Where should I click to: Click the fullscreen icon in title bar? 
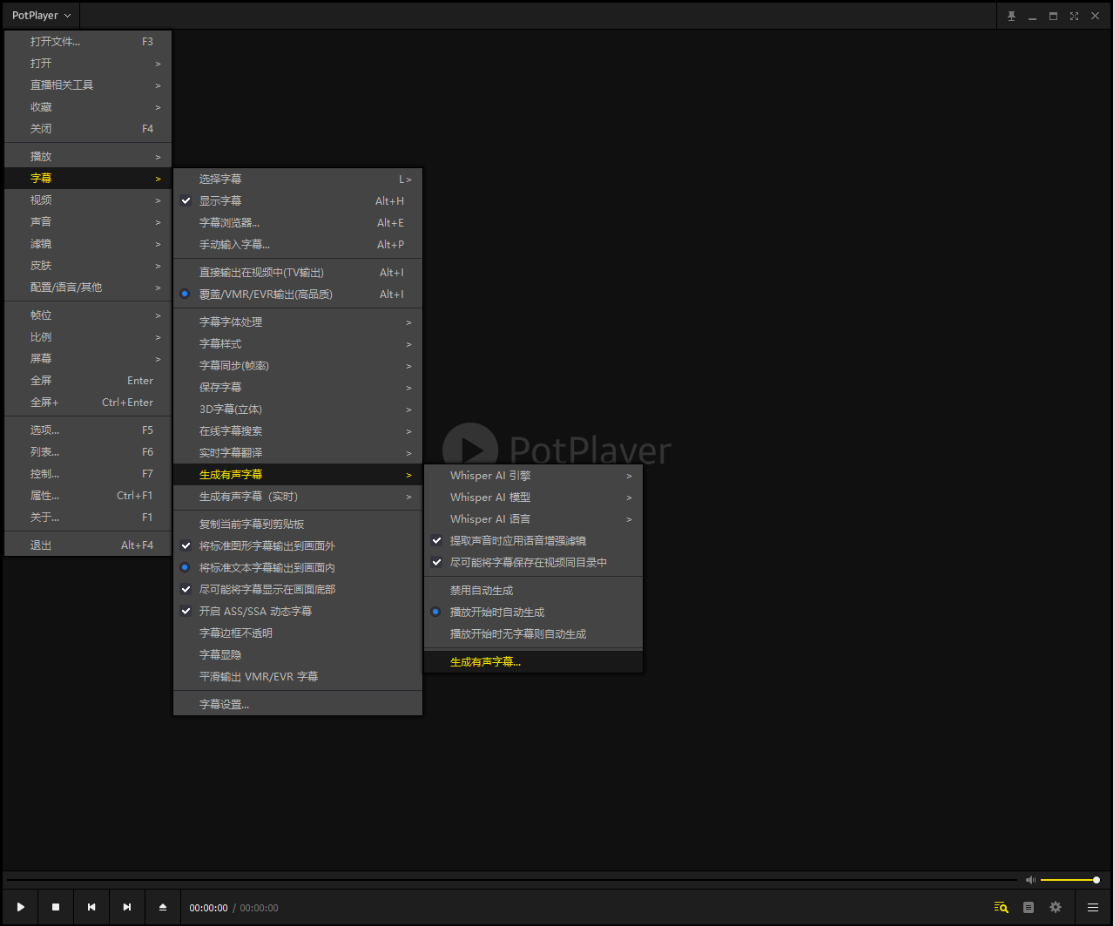(1074, 16)
